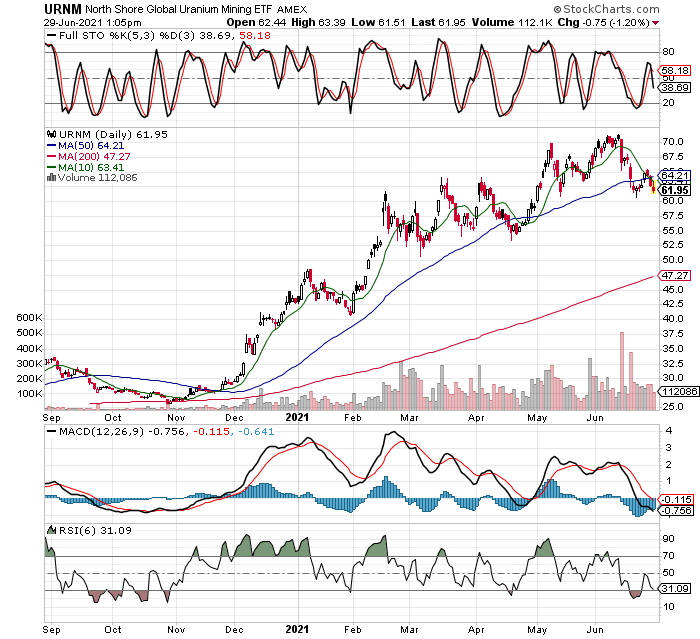Click the 2021 label on price chart axis

click(297, 417)
